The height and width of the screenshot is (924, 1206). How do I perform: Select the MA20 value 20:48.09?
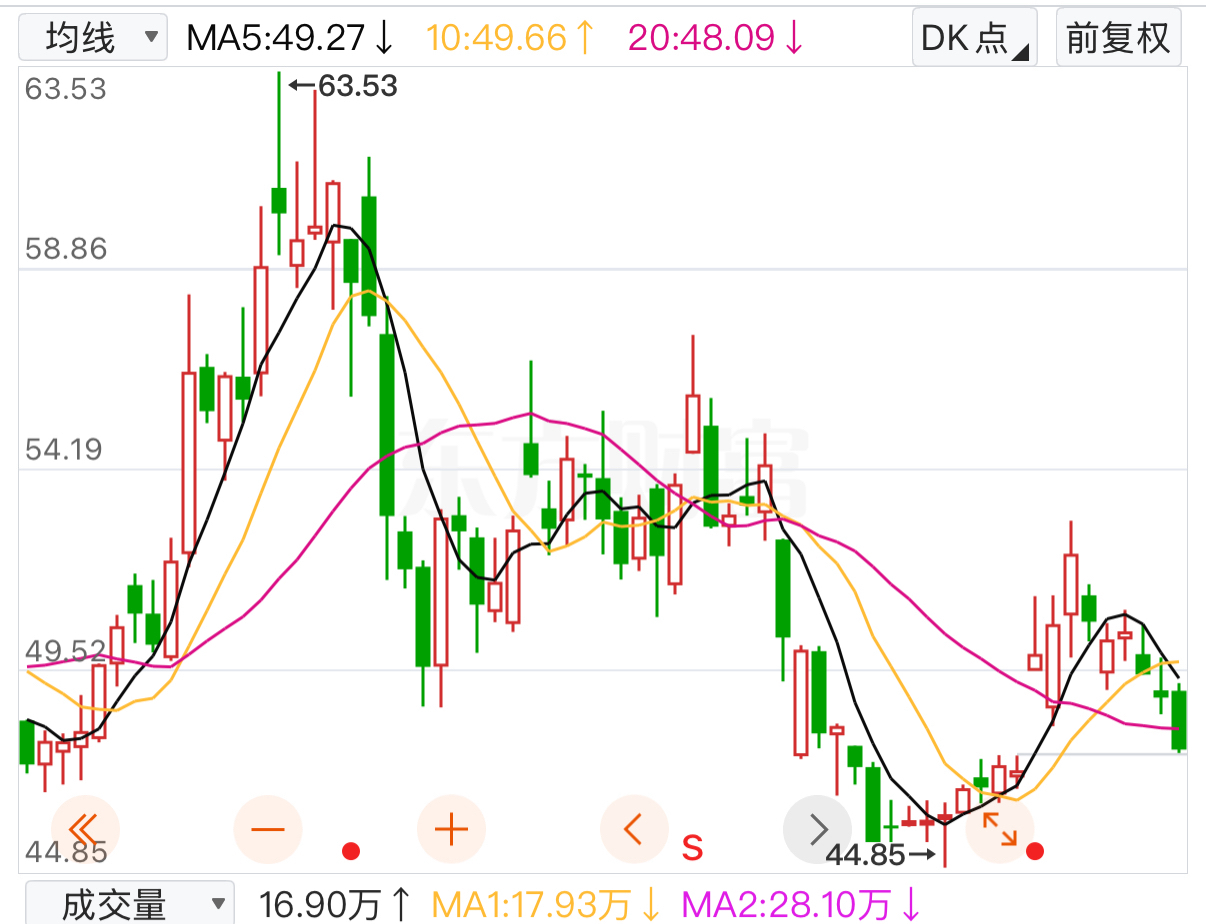pyautogui.click(x=716, y=38)
